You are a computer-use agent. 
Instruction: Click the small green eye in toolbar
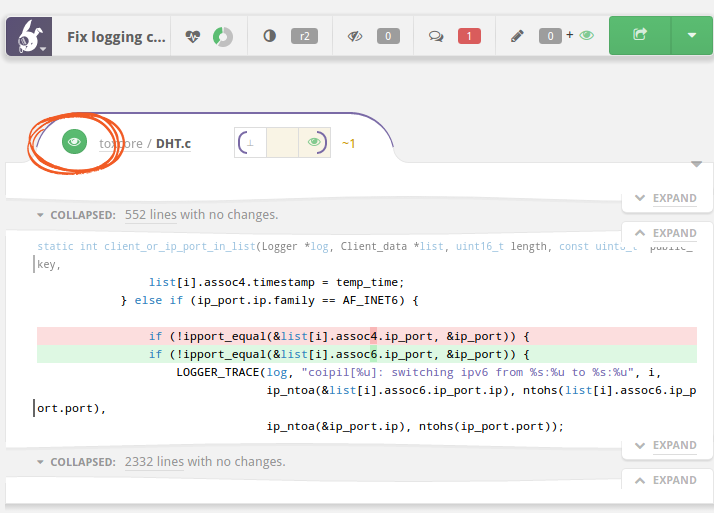(x=587, y=35)
